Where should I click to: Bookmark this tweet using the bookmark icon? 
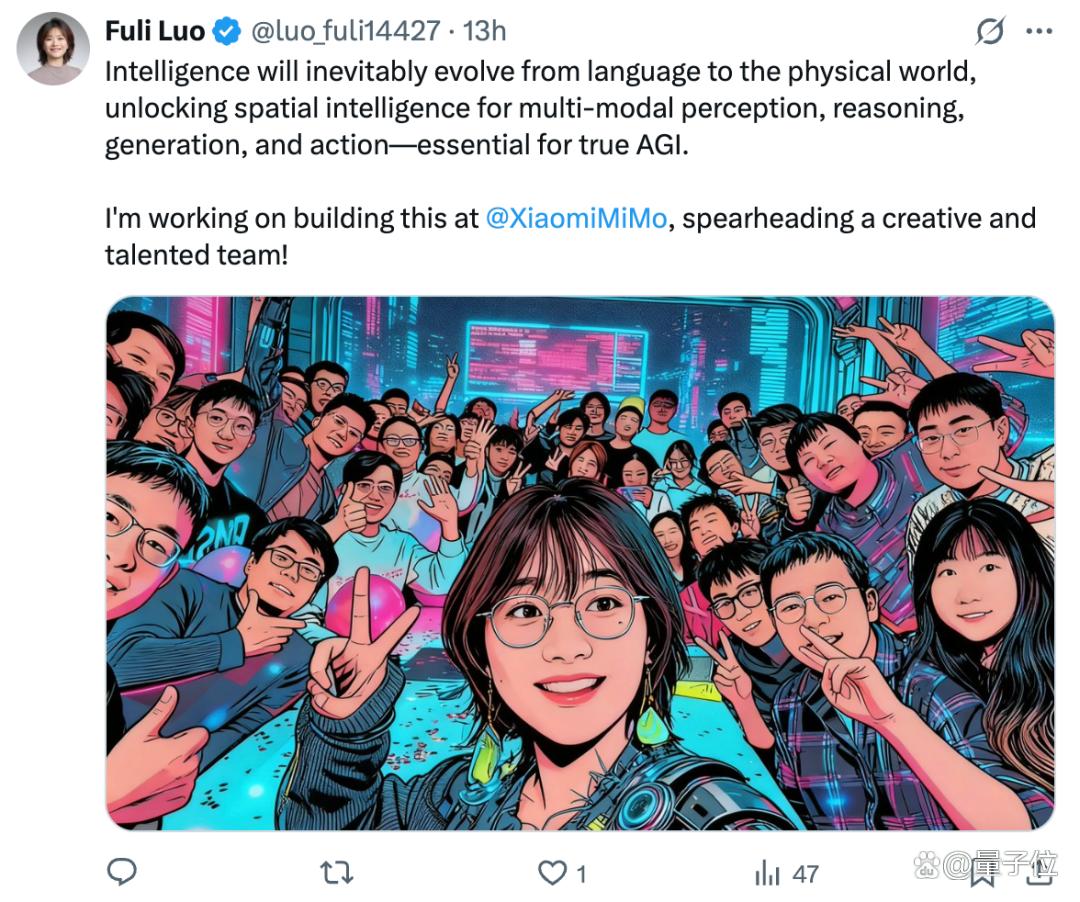click(983, 874)
